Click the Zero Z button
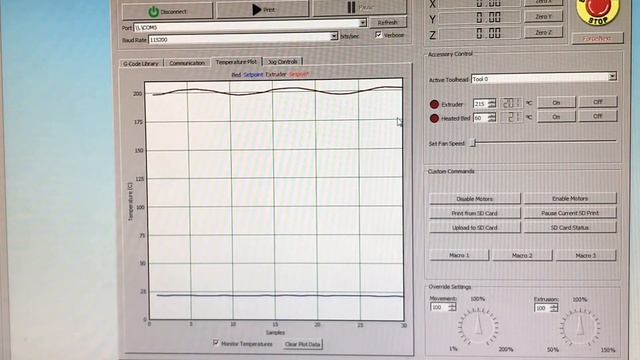The height and width of the screenshot is (360, 640). click(543, 32)
